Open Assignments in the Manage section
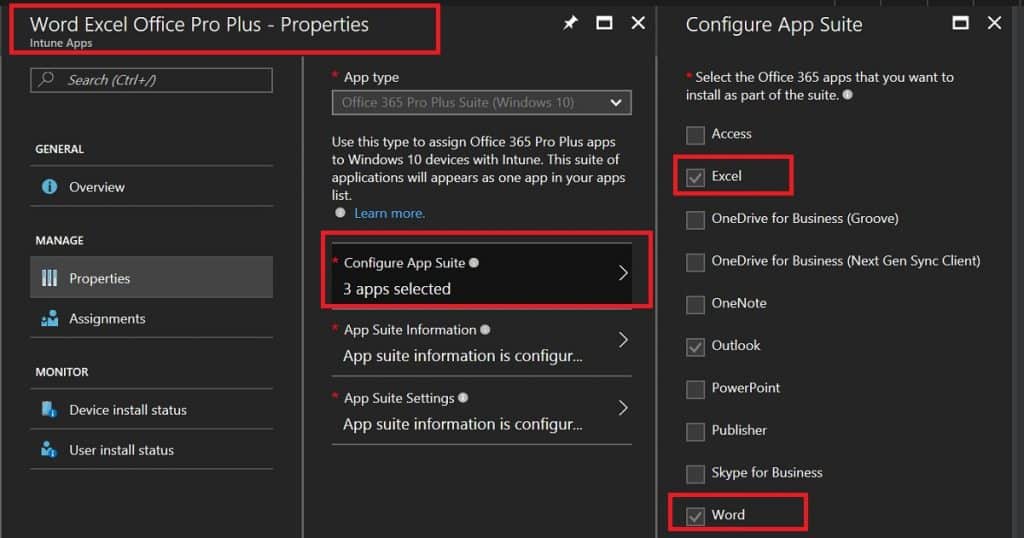 point(152,319)
